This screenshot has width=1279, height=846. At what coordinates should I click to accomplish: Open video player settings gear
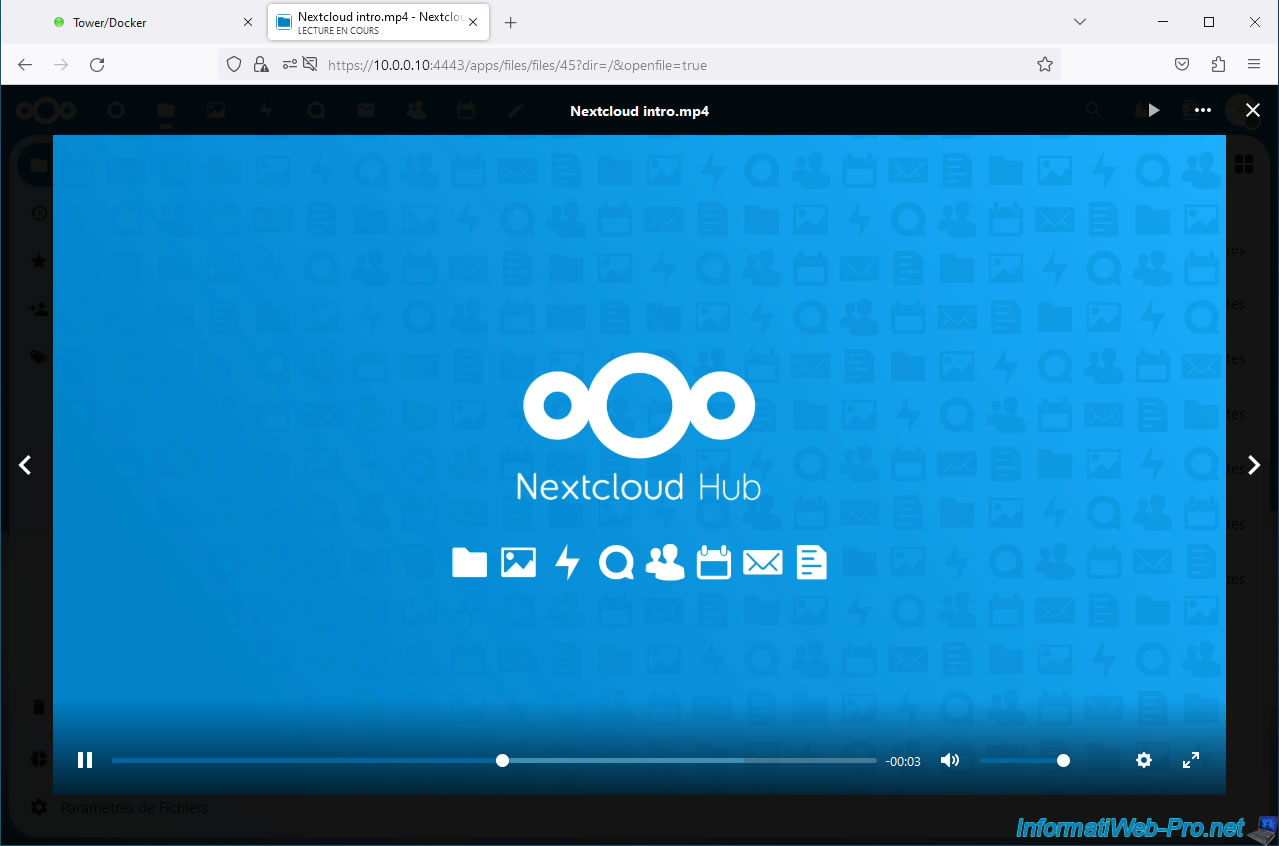[x=1144, y=760]
